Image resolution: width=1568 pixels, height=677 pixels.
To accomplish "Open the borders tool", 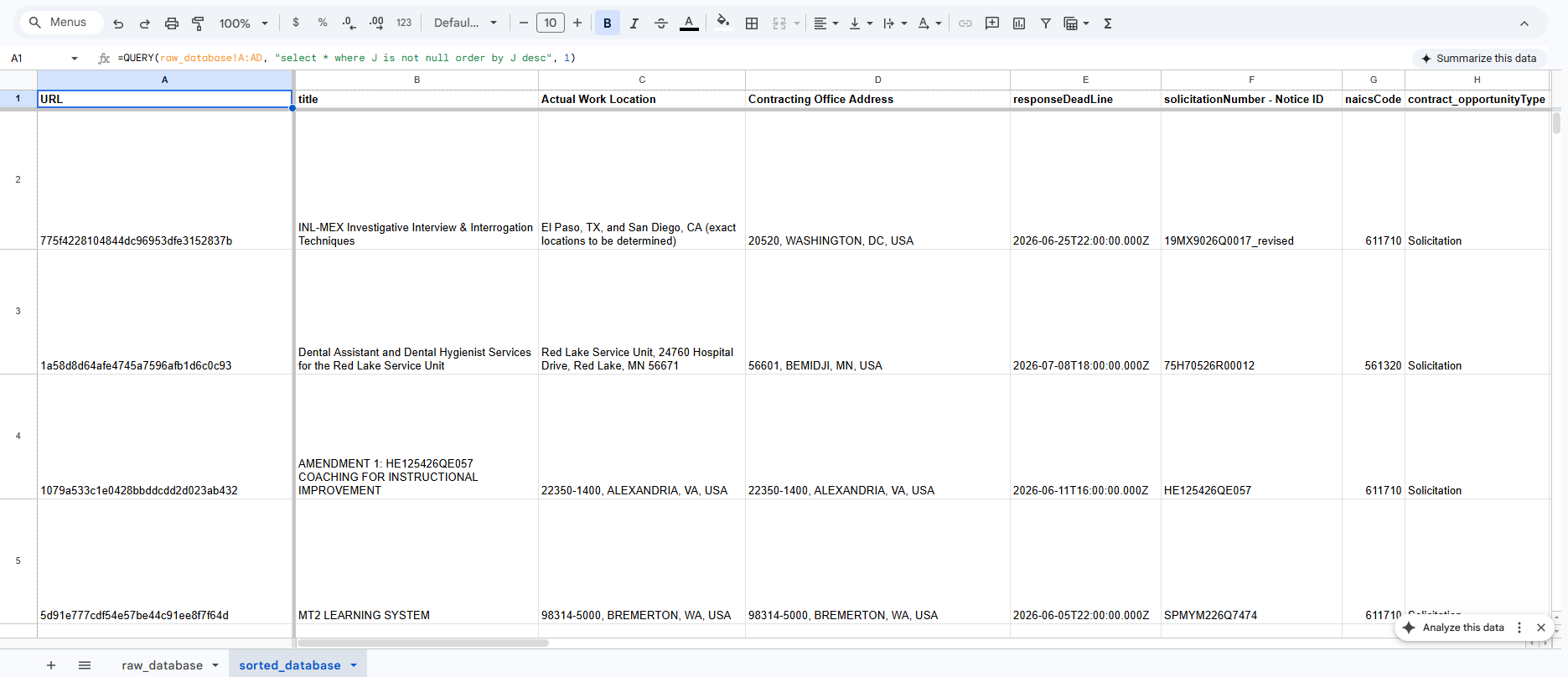I will coord(752,23).
